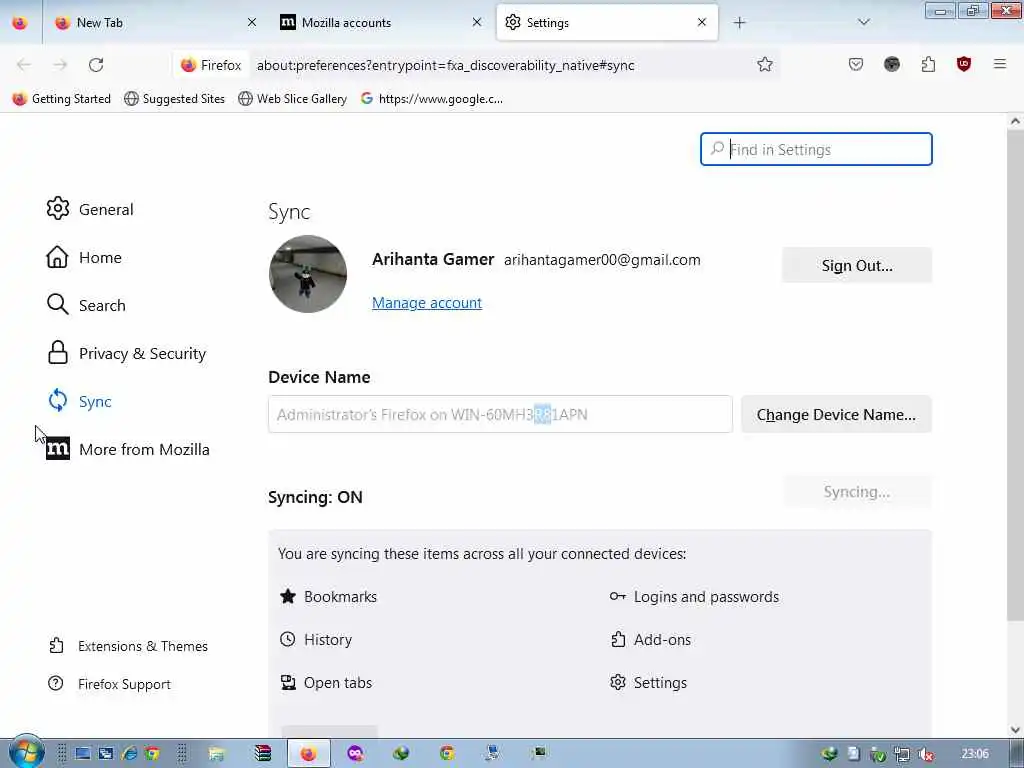Close the Mozilla accounts tab

tap(477, 22)
